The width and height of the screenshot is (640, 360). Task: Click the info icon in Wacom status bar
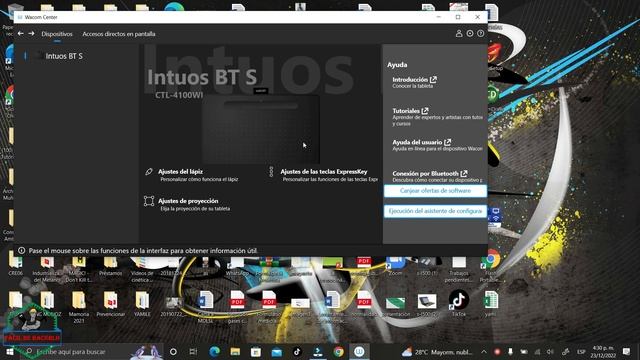[x=22, y=251]
